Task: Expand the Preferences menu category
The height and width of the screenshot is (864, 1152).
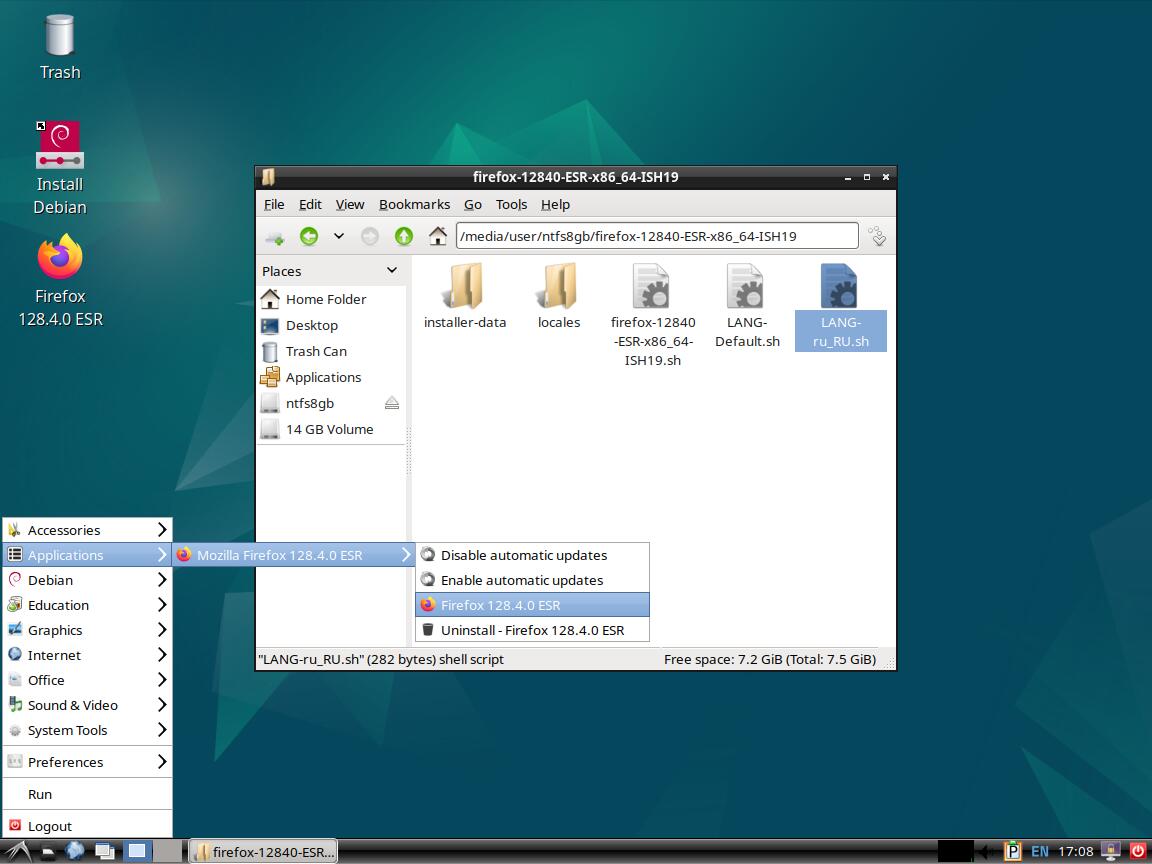Action: [x=87, y=763]
